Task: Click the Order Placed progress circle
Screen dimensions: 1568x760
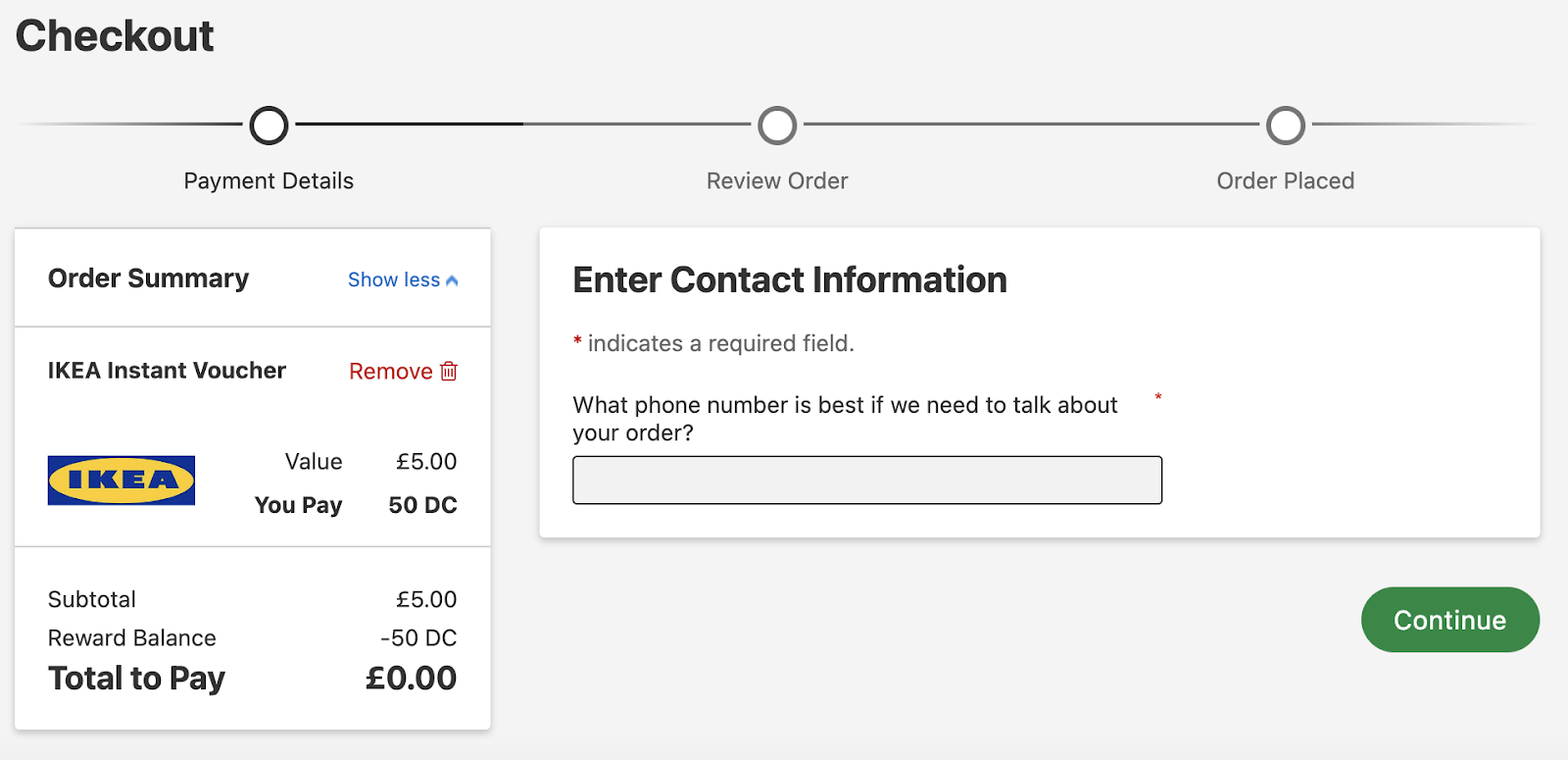Action: (1286, 125)
